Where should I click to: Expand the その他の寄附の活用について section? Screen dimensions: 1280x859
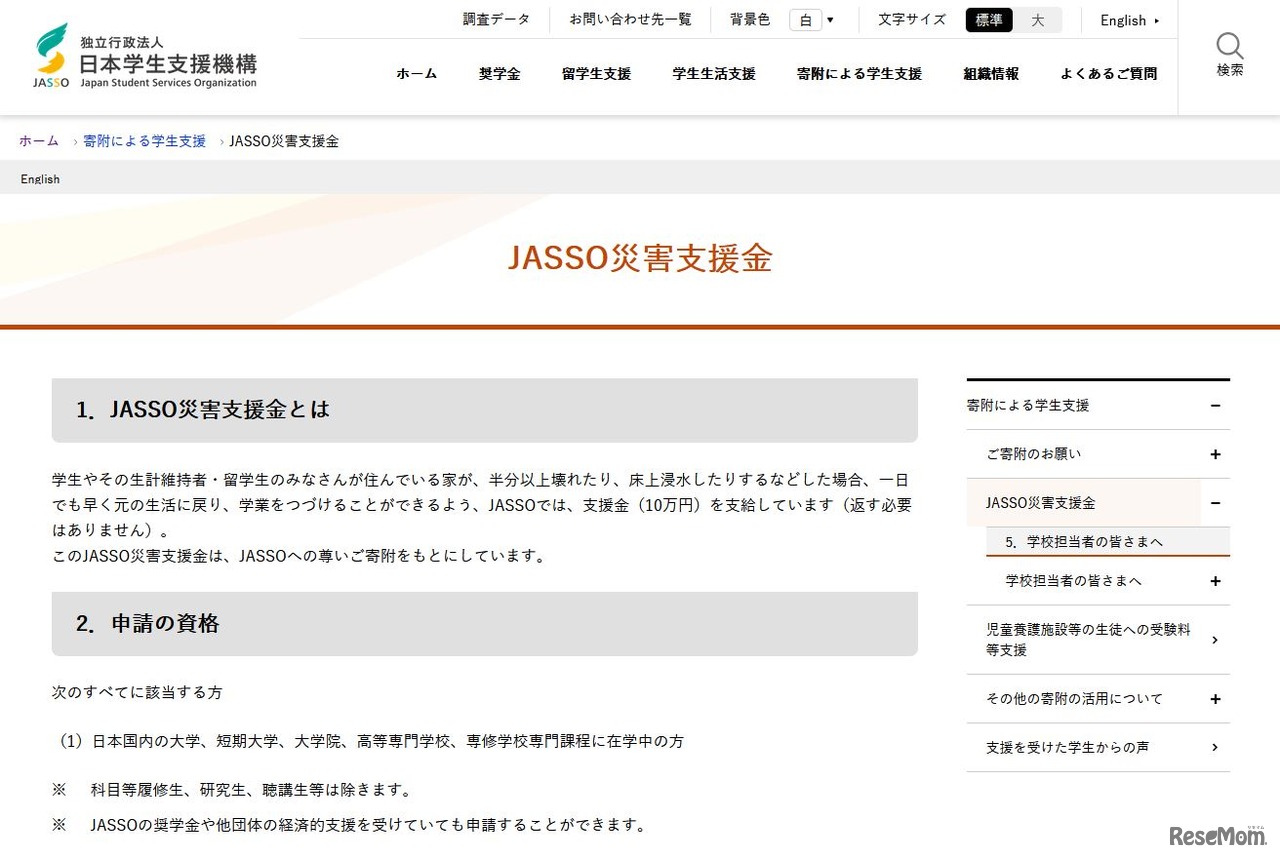click(x=1216, y=698)
